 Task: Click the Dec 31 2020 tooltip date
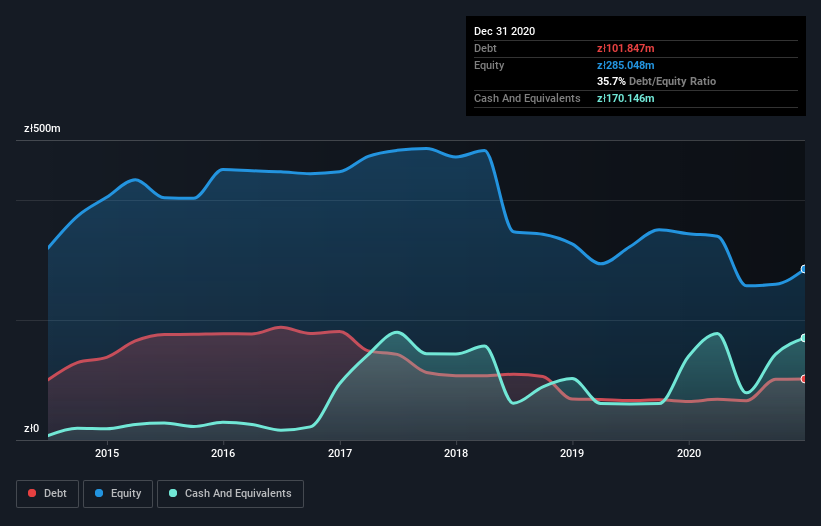coord(505,31)
